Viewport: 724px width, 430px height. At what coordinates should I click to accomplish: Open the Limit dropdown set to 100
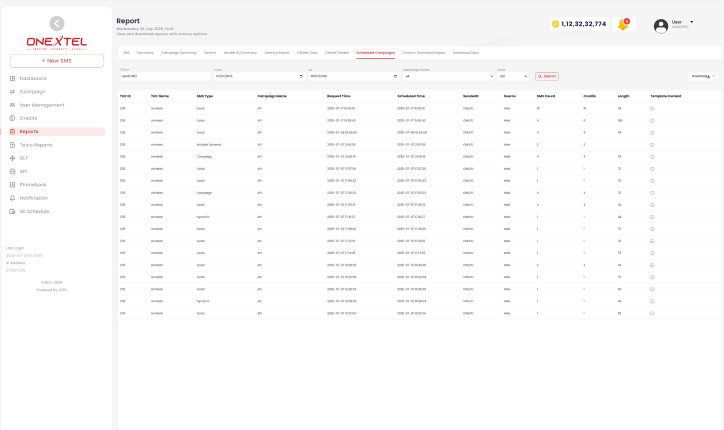pos(514,76)
